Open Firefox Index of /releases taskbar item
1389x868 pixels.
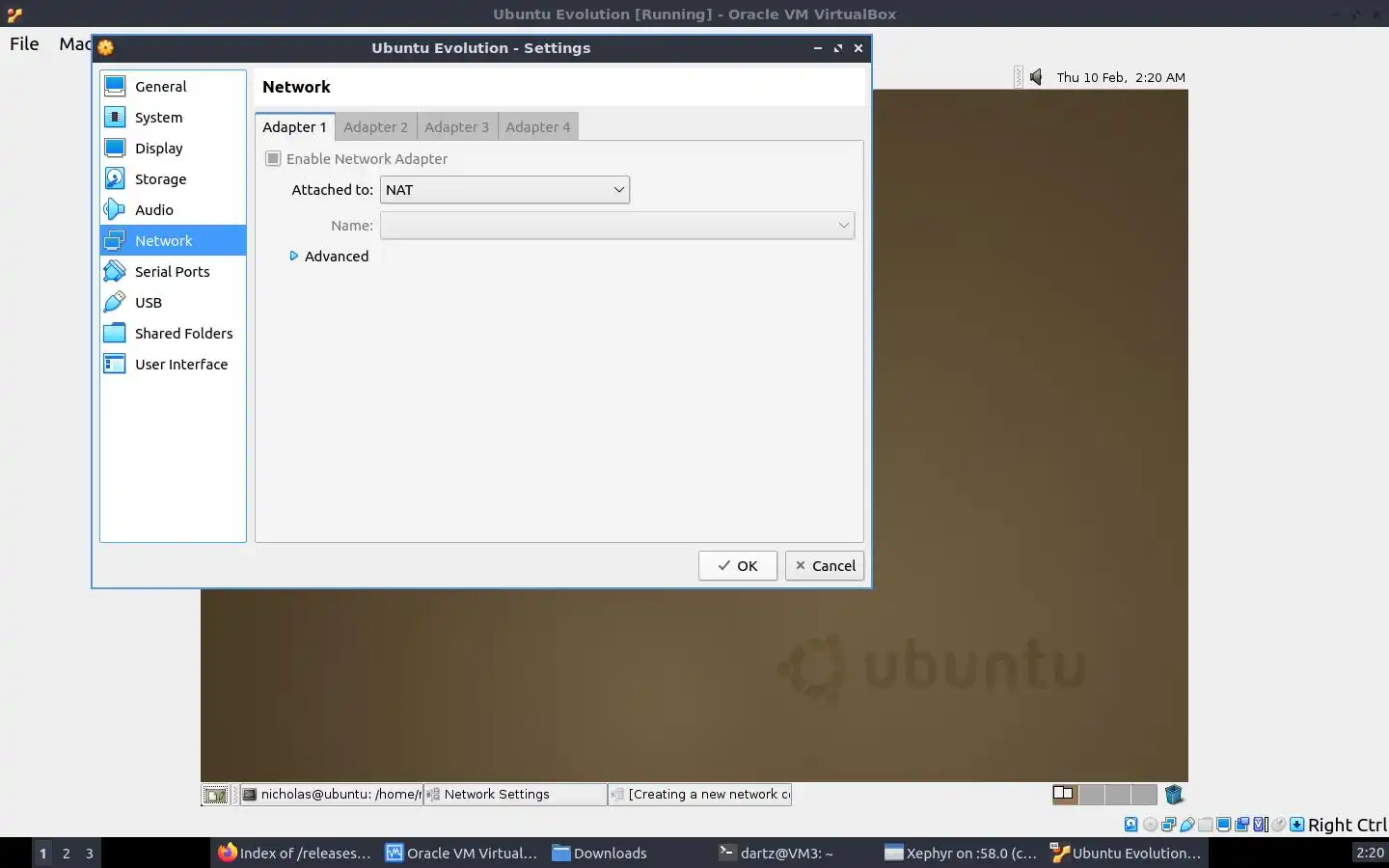[x=295, y=854]
